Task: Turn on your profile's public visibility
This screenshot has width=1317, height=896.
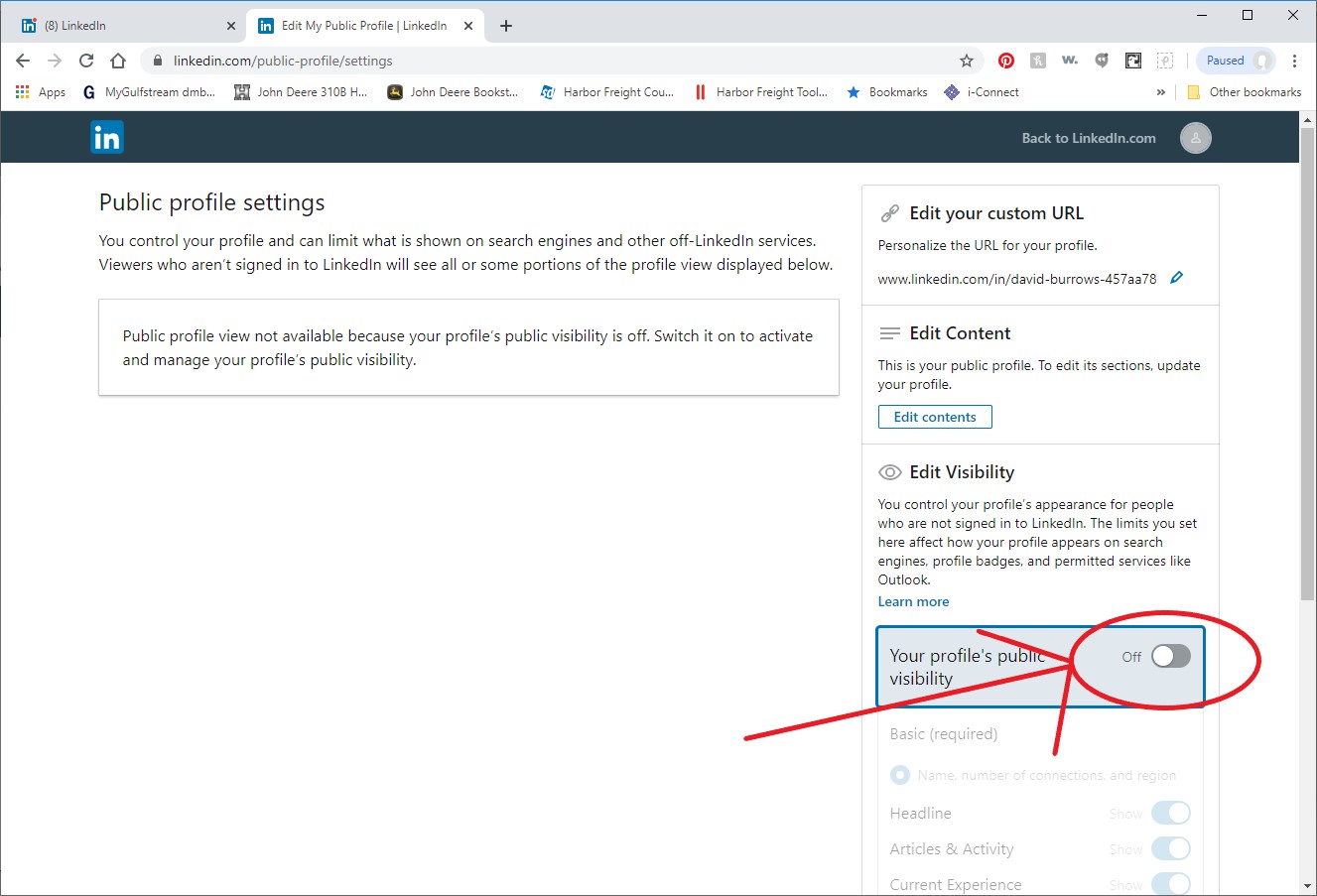Action: pyautogui.click(x=1170, y=656)
